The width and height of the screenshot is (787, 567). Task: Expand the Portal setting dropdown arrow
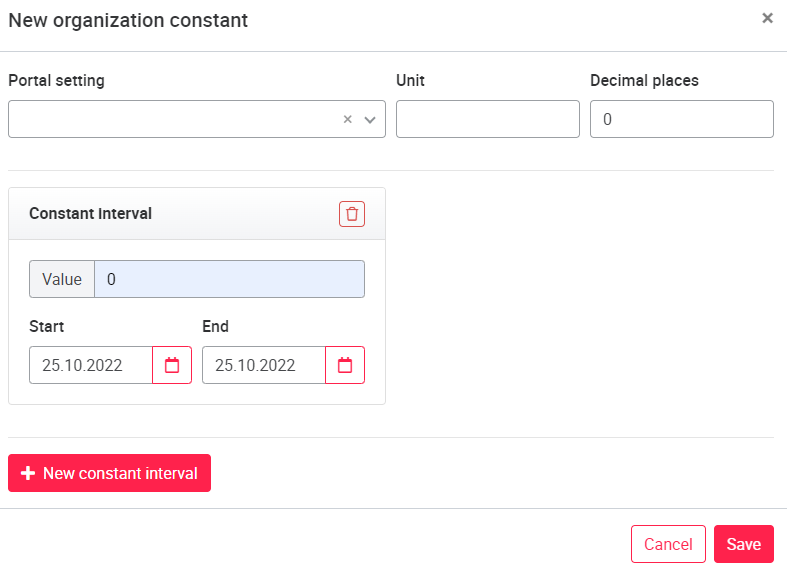pyautogui.click(x=370, y=120)
